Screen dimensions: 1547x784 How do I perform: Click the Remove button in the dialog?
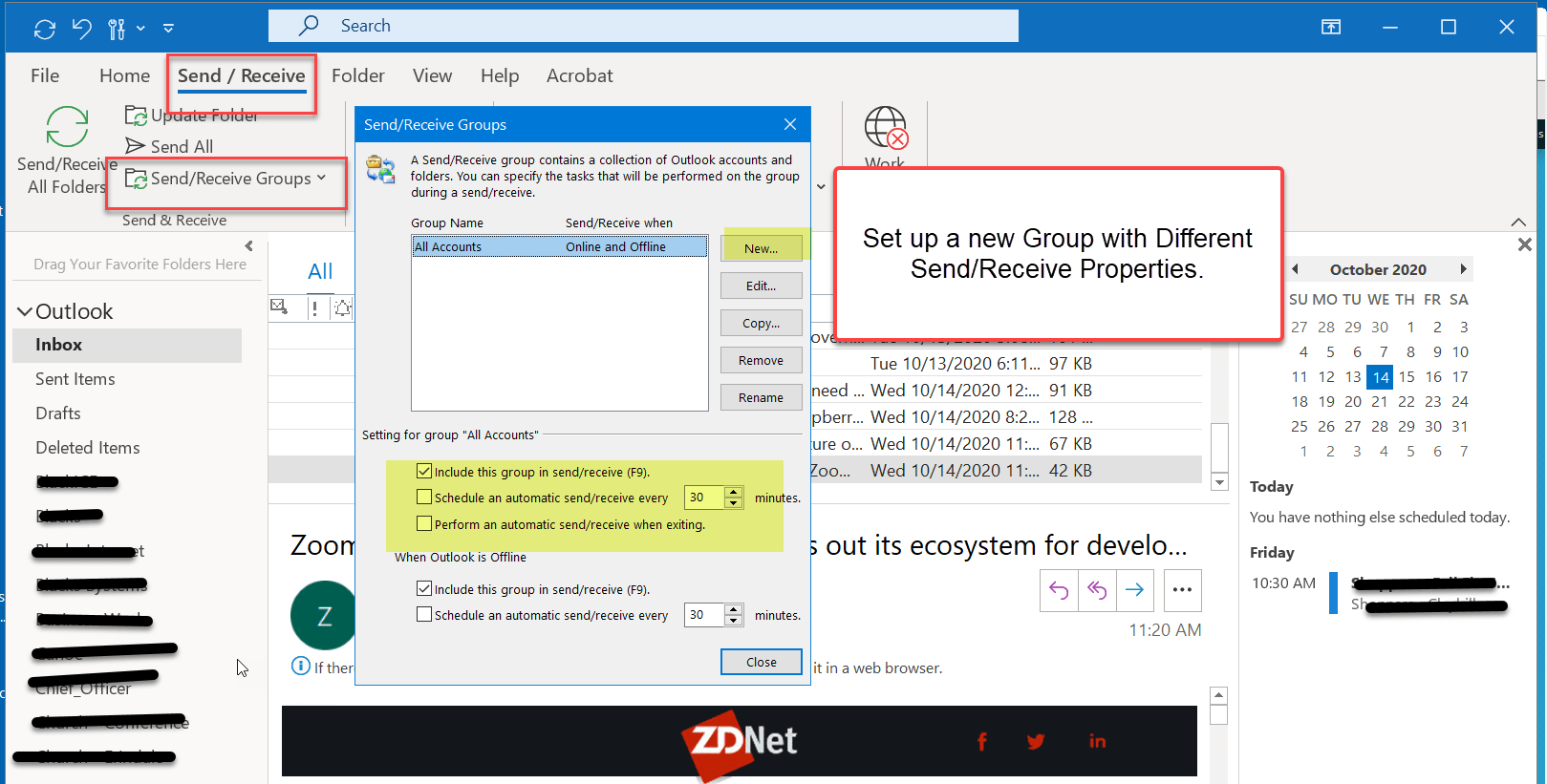point(761,360)
